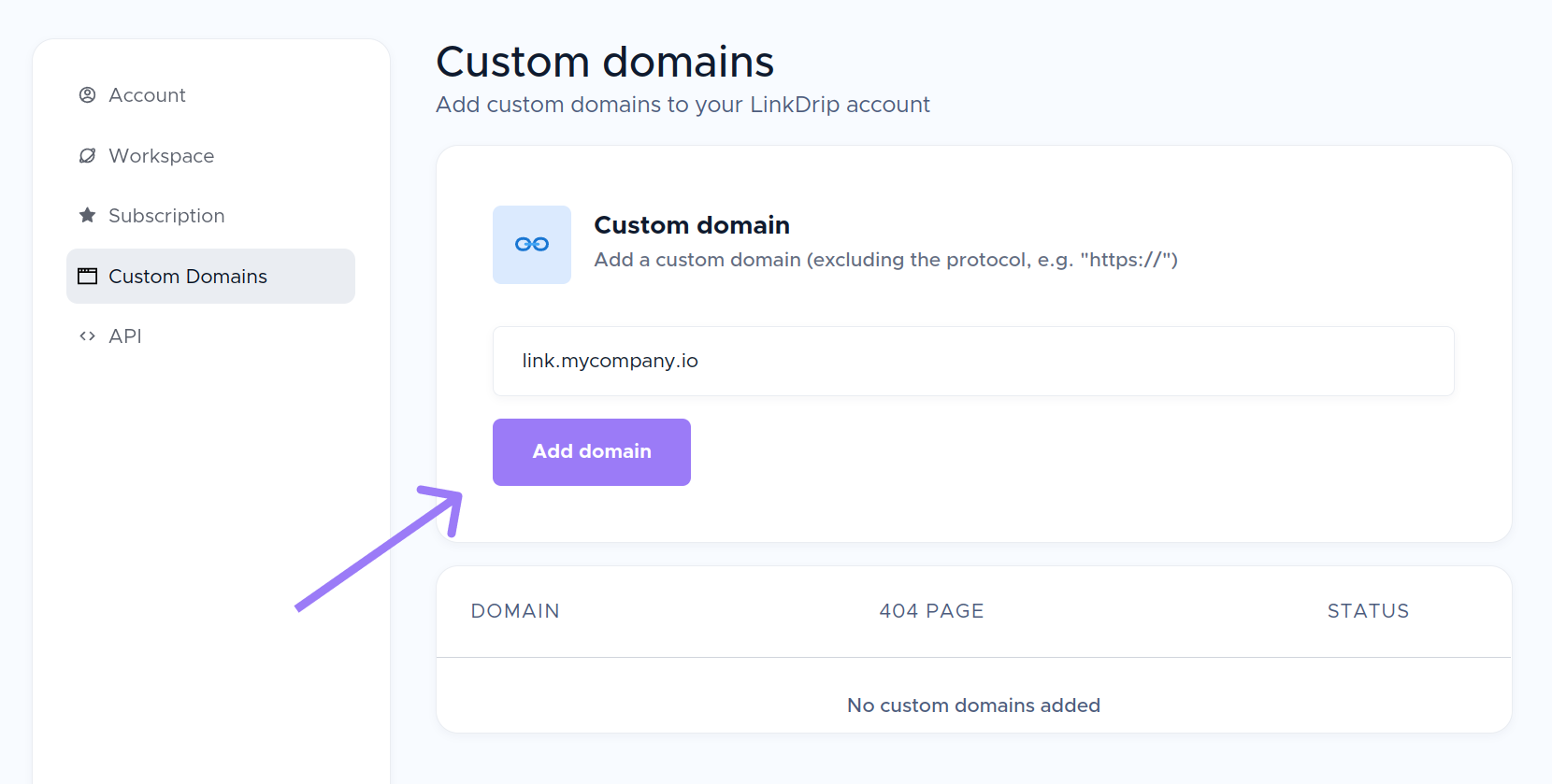Click the Account person icon in sidebar
1552x784 pixels.
tap(87, 94)
